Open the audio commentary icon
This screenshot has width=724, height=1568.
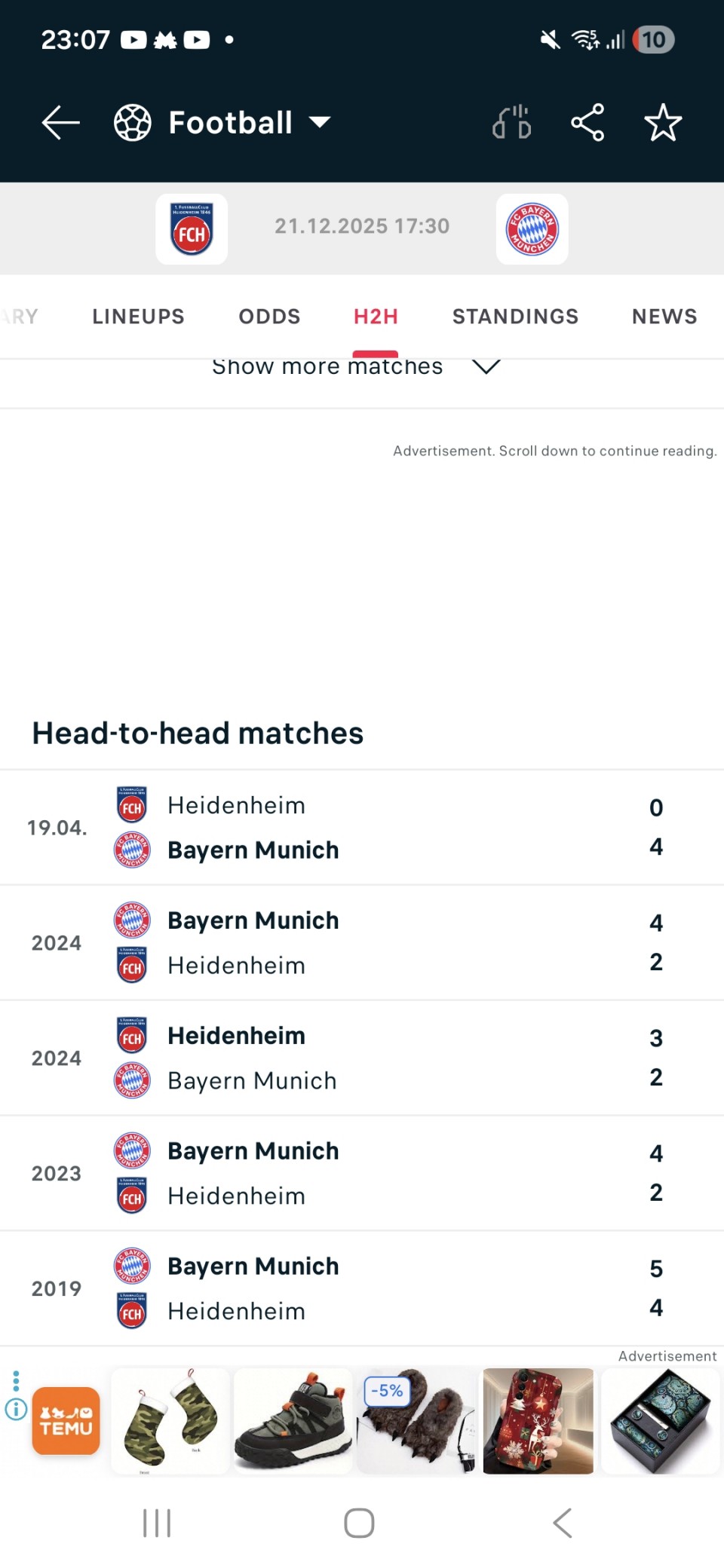(x=512, y=123)
